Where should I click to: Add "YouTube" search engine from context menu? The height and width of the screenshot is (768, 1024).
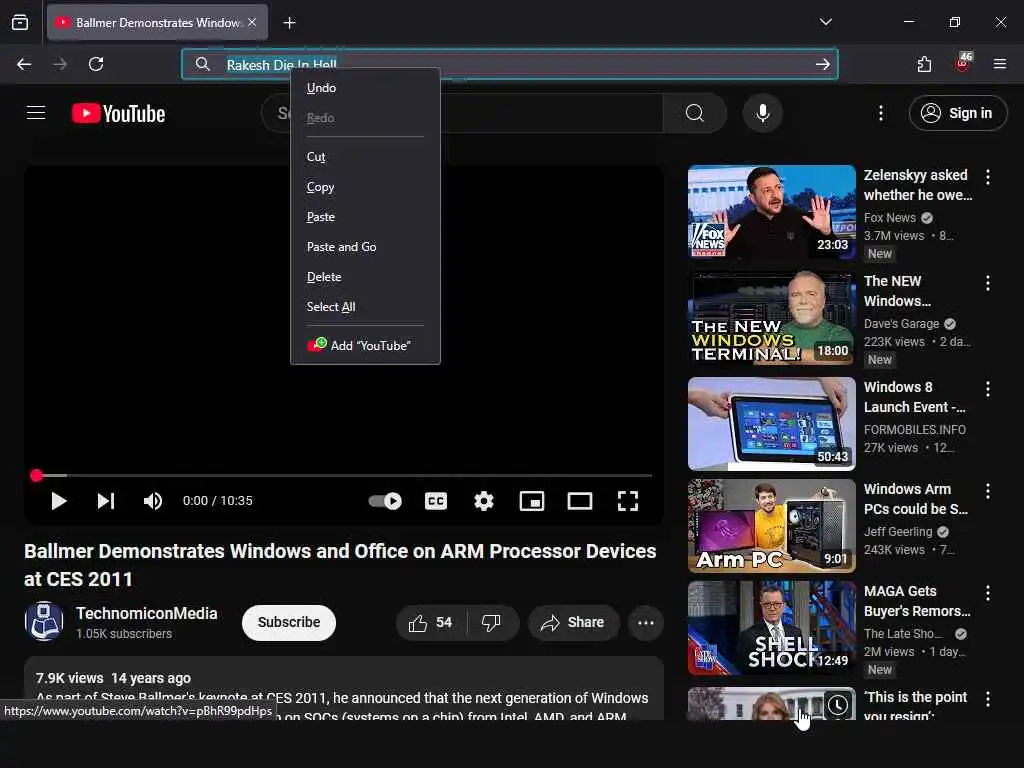pos(365,345)
